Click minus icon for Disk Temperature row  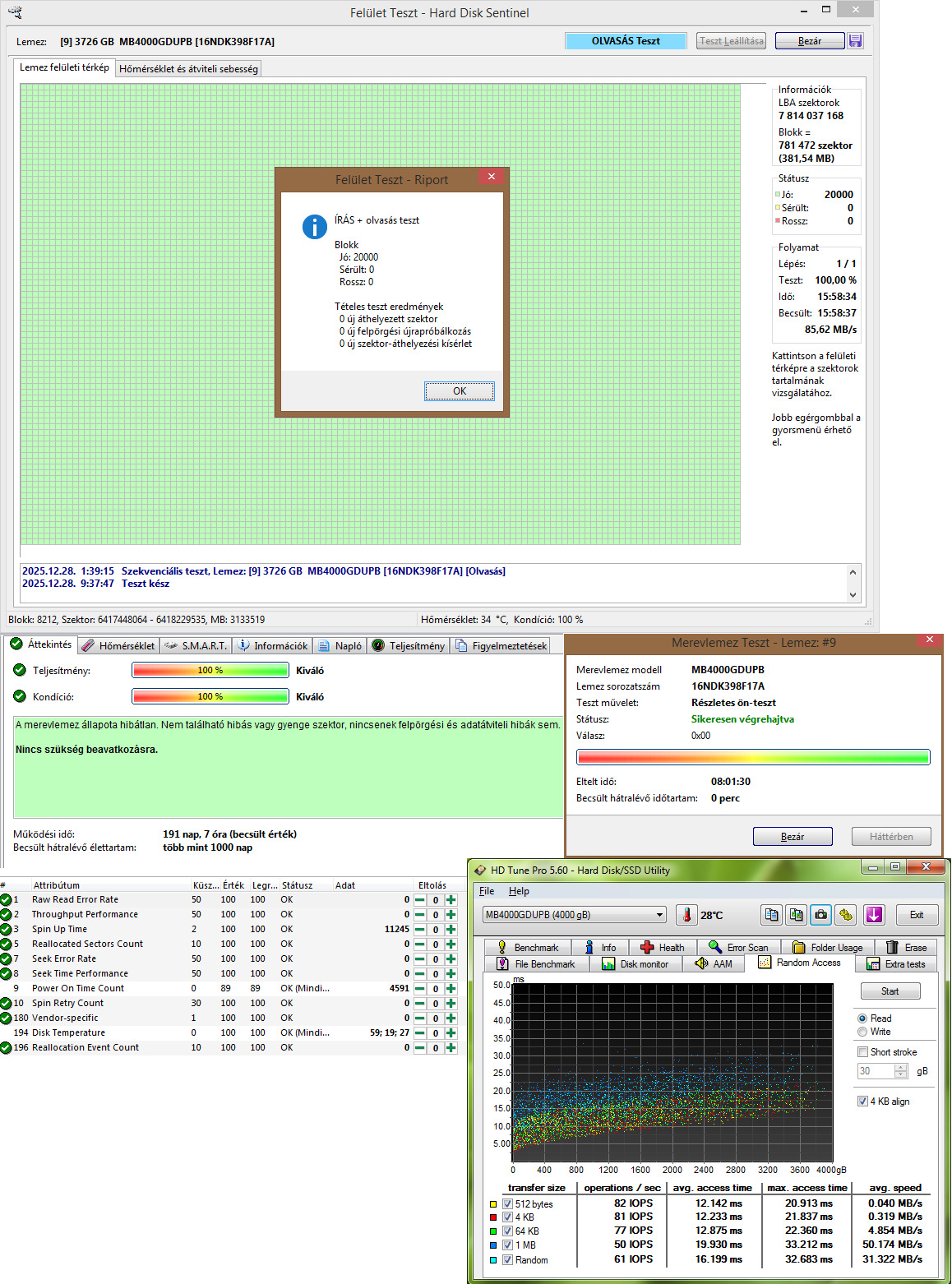420,1033
